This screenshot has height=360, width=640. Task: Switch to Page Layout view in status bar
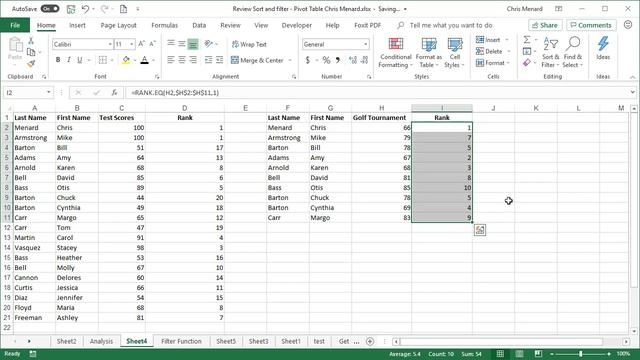pyautogui.click(x=519, y=353)
